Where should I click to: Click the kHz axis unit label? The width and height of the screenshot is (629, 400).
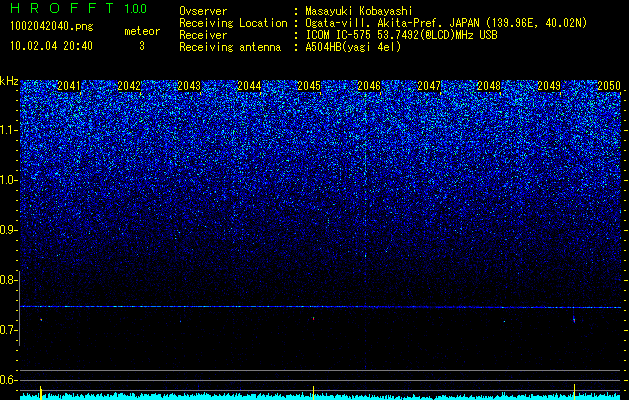coord(9,81)
